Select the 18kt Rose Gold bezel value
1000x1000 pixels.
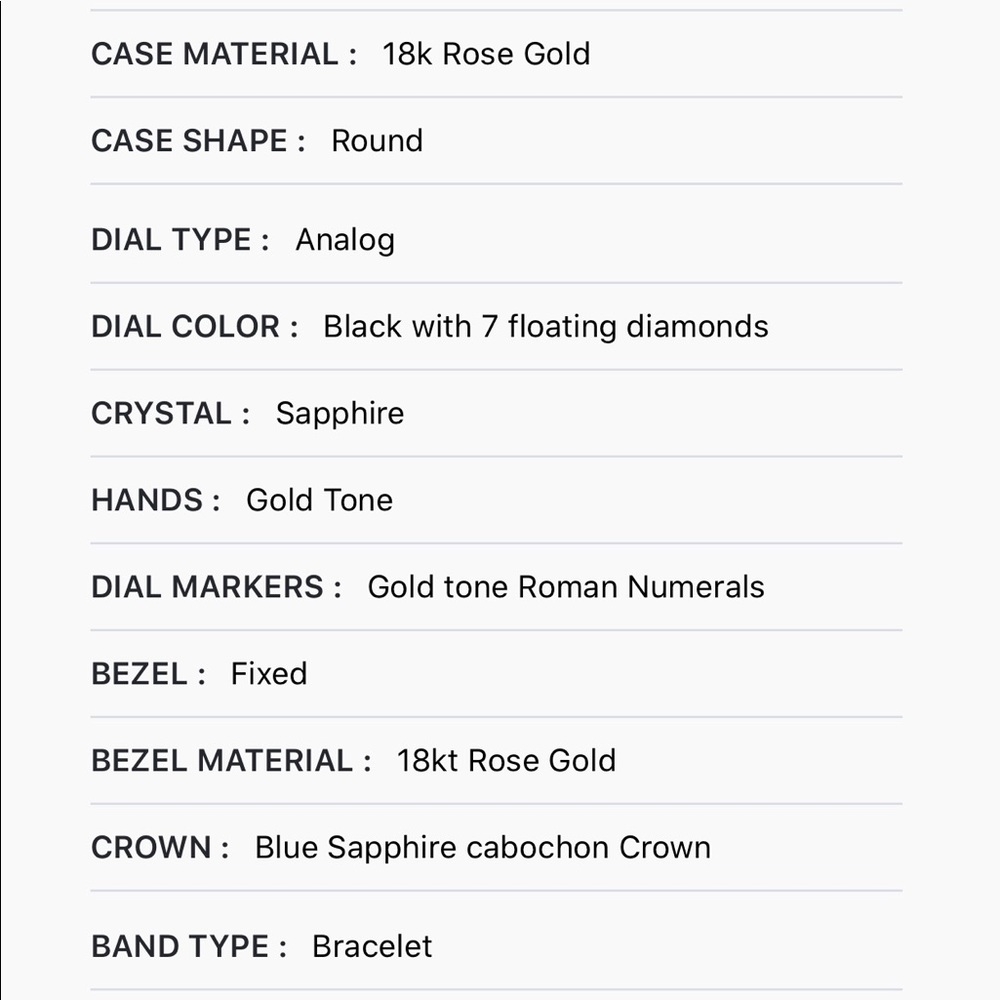(506, 760)
